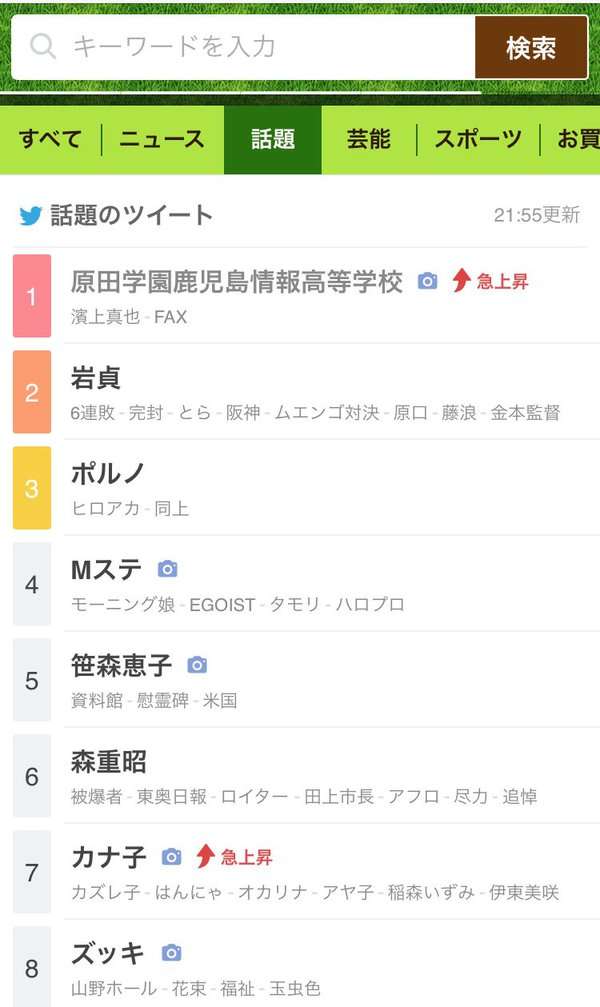Open the trending topic 岩貞
The height and width of the screenshot is (1007, 600).
[96, 378]
